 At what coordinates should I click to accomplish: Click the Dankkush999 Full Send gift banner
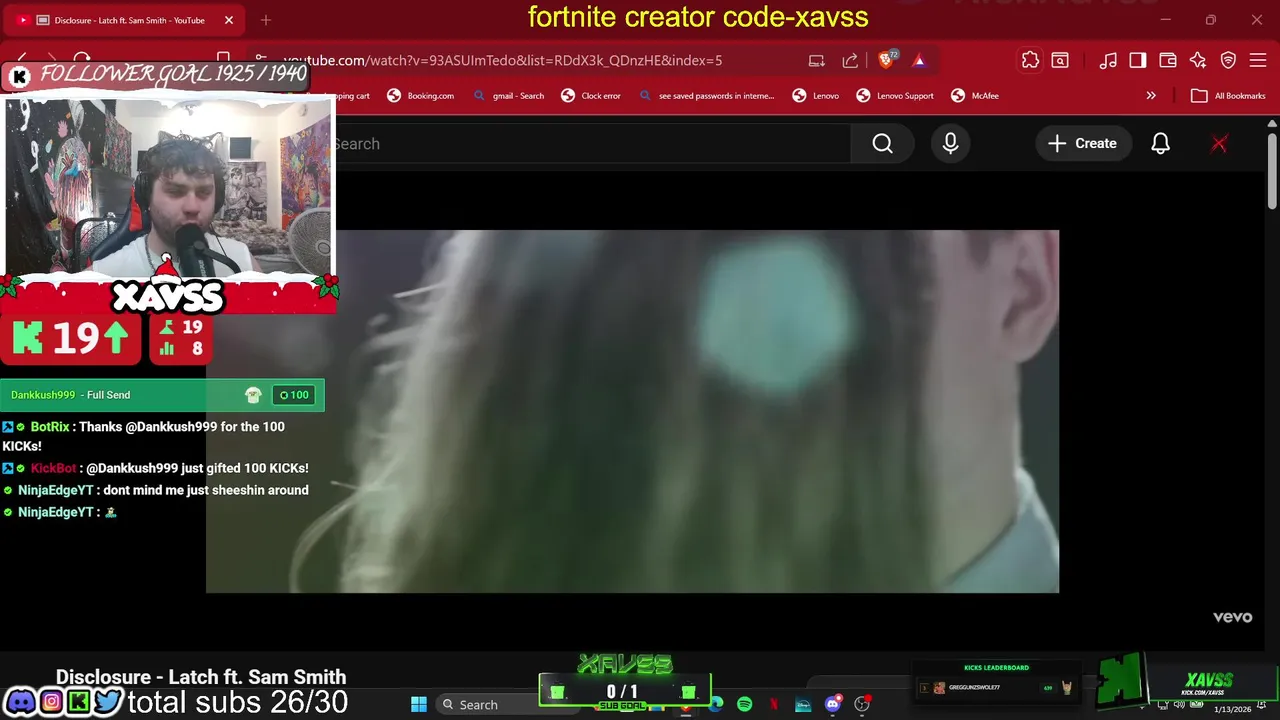point(162,395)
